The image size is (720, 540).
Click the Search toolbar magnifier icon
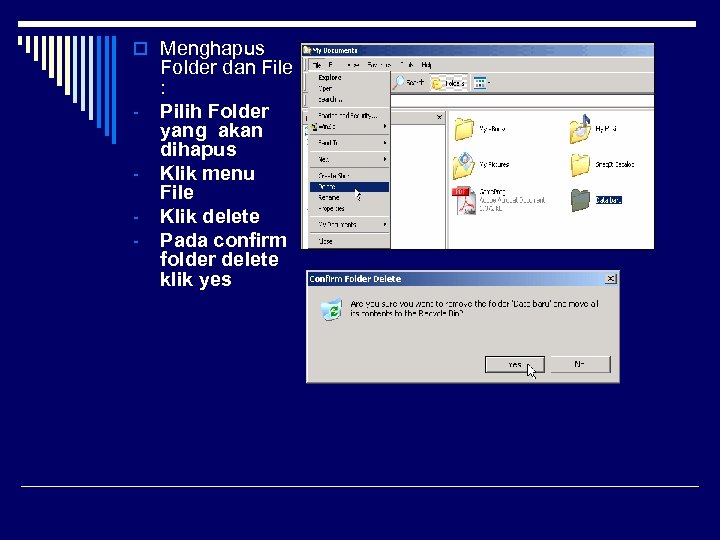click(x=399, y=82)
